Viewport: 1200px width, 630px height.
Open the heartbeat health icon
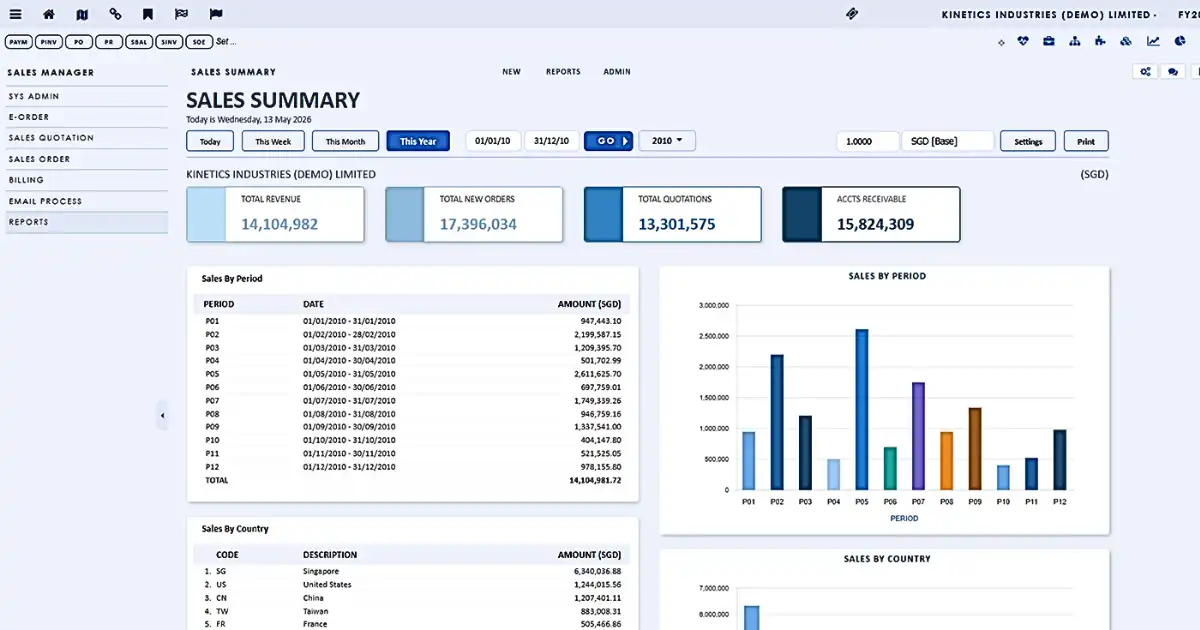(x=1023, y=42)
